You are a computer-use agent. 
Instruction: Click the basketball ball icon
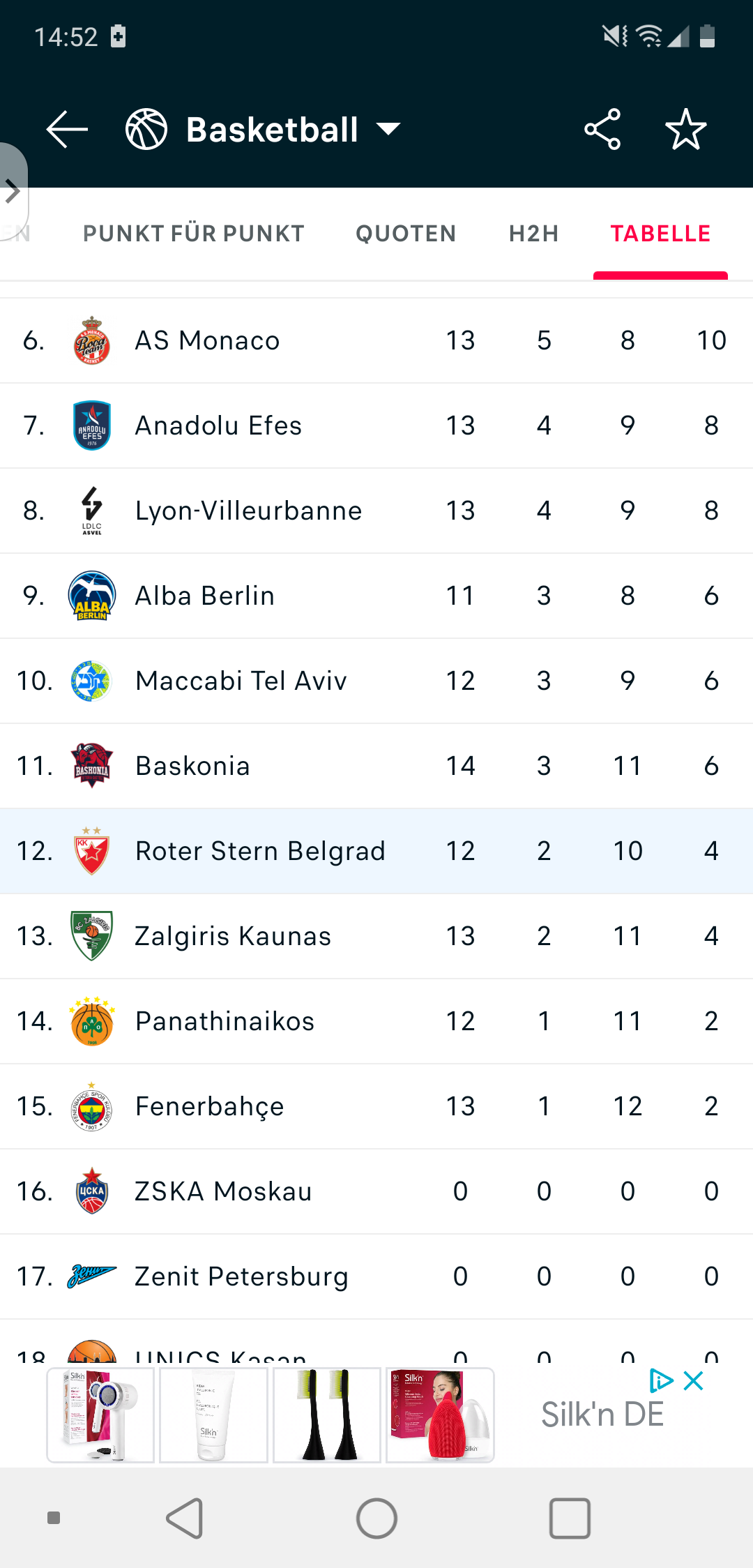coord(146,129)
